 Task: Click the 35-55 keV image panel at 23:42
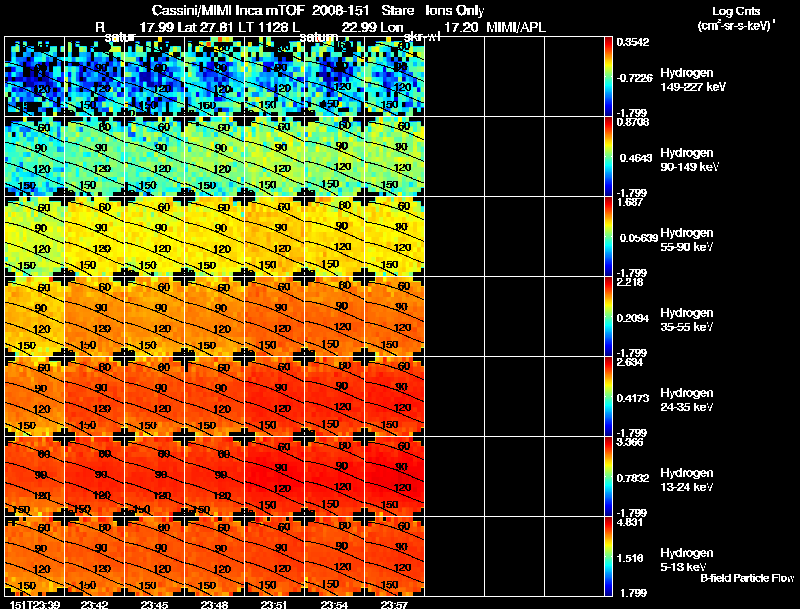pos(94,317)
